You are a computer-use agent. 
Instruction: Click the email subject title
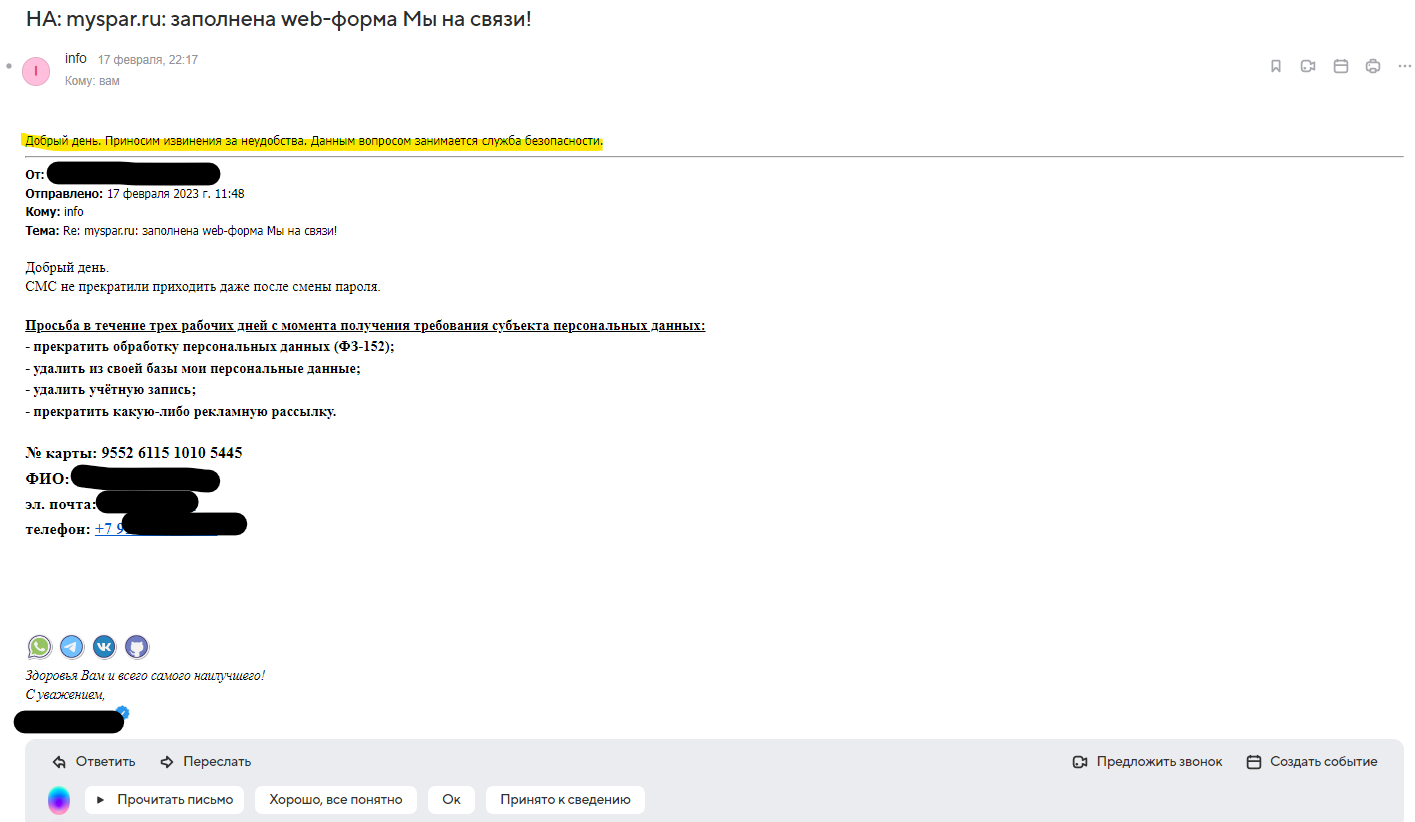(x=278, y=19)
